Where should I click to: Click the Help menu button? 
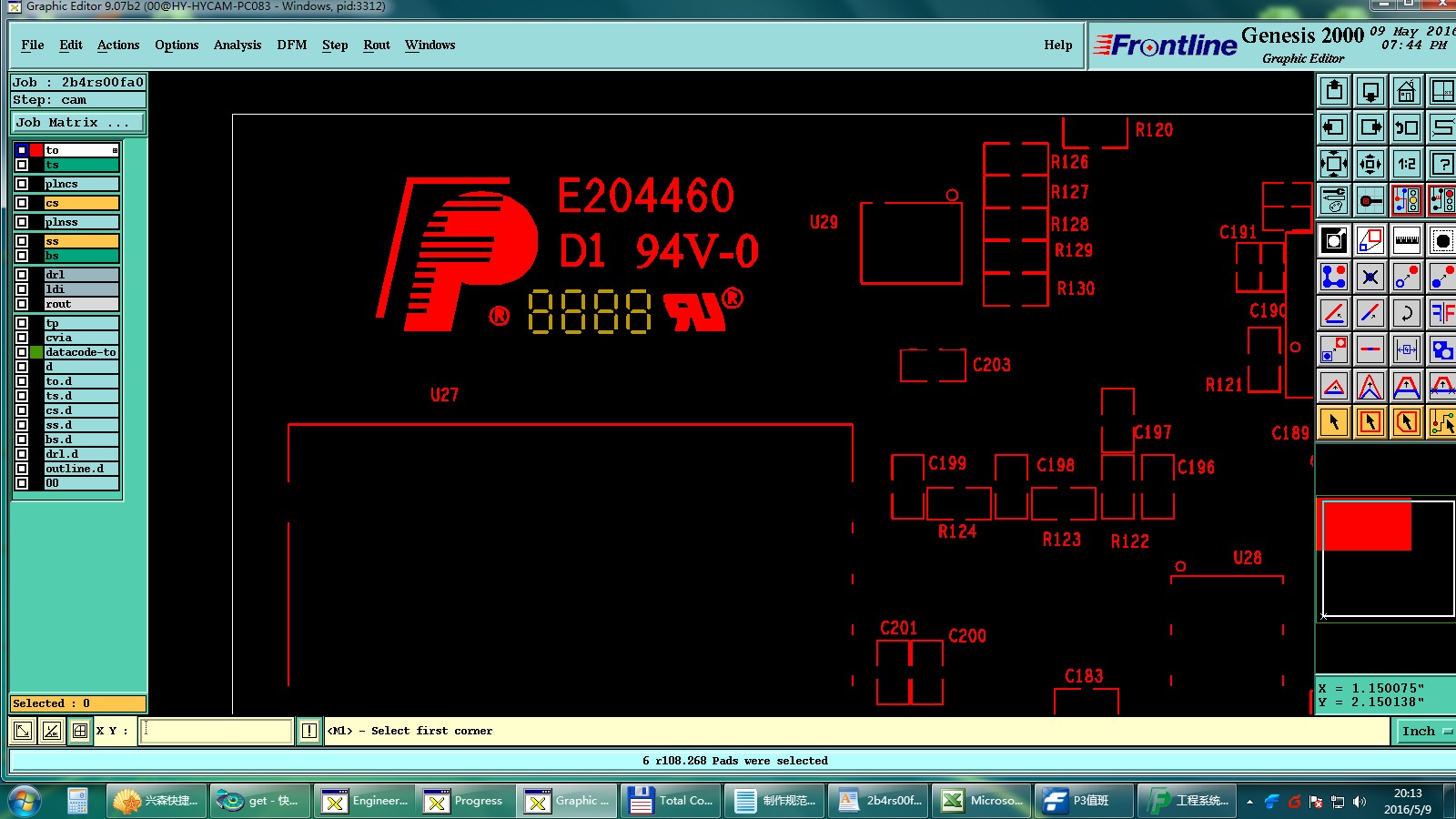point(1058,45)
